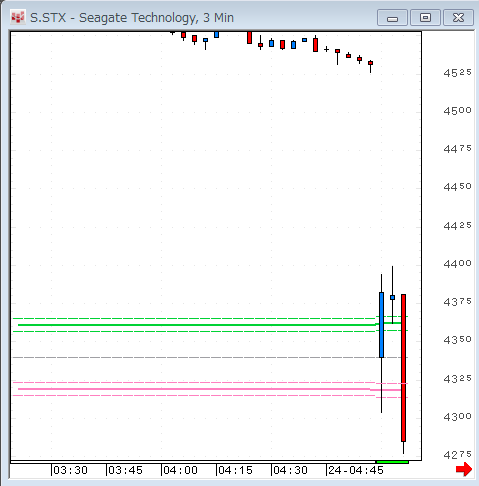The height and width of the screenshot is (486, 479).
Task: Minimize the S.STX chart window
Action: 392,18
